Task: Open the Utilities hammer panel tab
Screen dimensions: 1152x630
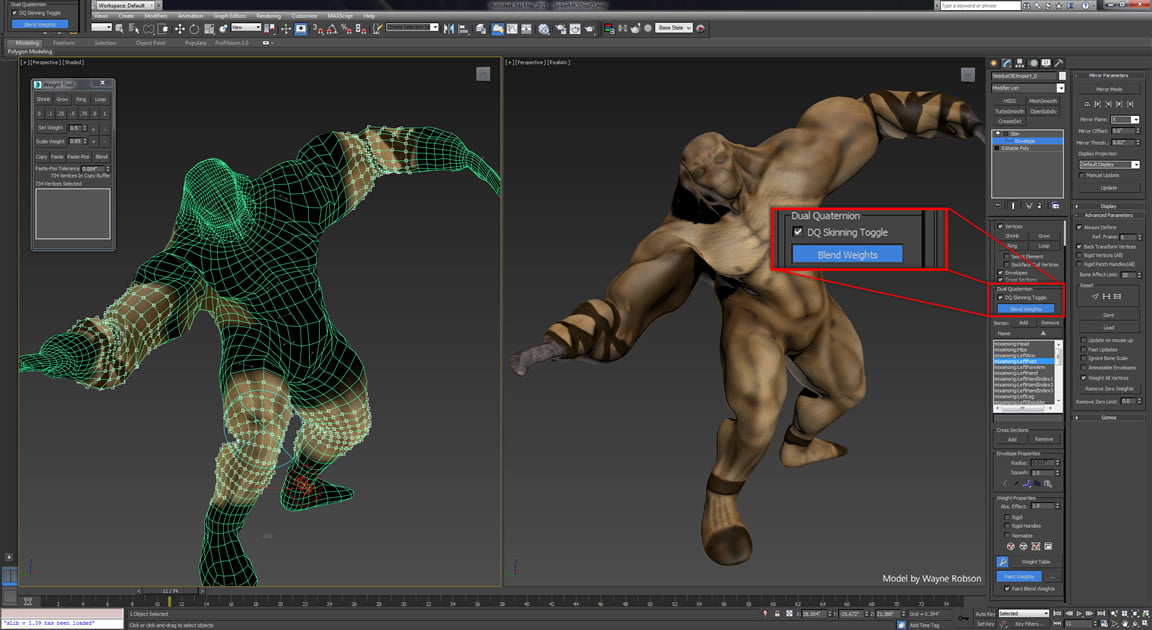Action: click(x=1059, y=63)
